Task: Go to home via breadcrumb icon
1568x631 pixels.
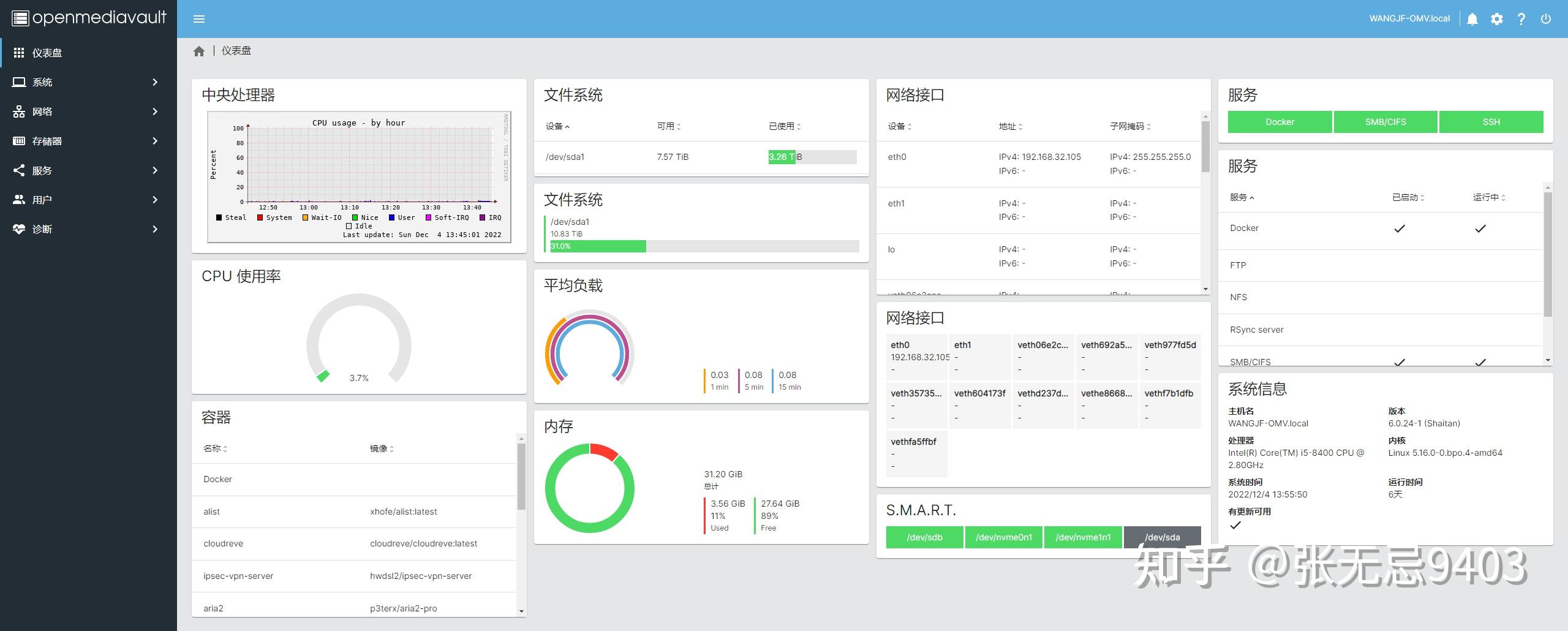Action: tap(199, 51)
